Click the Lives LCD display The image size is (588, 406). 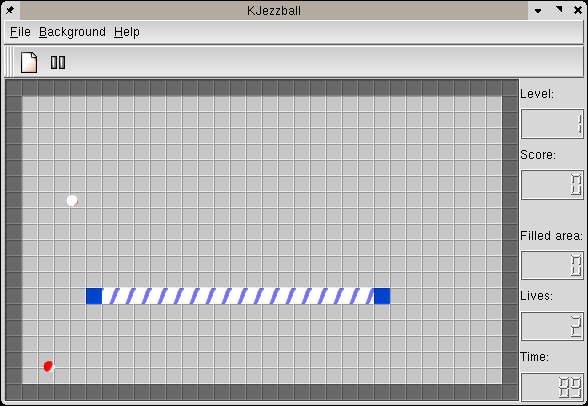(x=552, y=326)
